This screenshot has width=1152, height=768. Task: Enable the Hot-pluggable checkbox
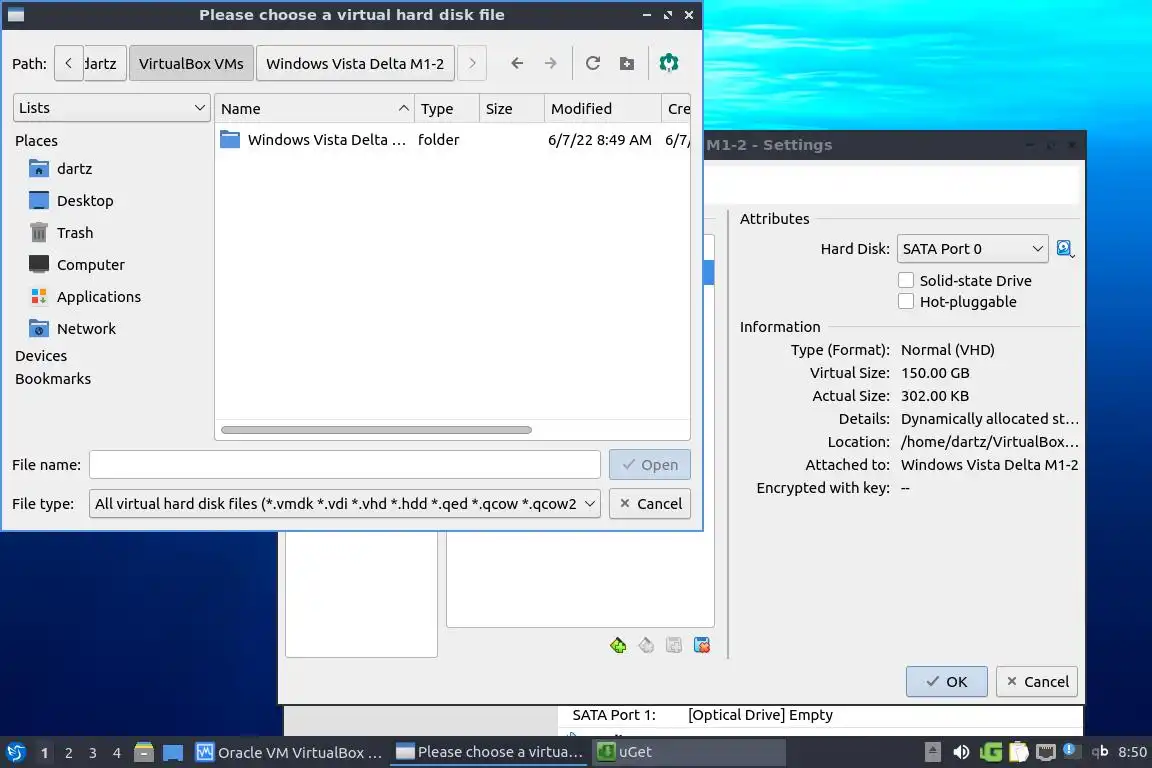click(x=906, y=301)
